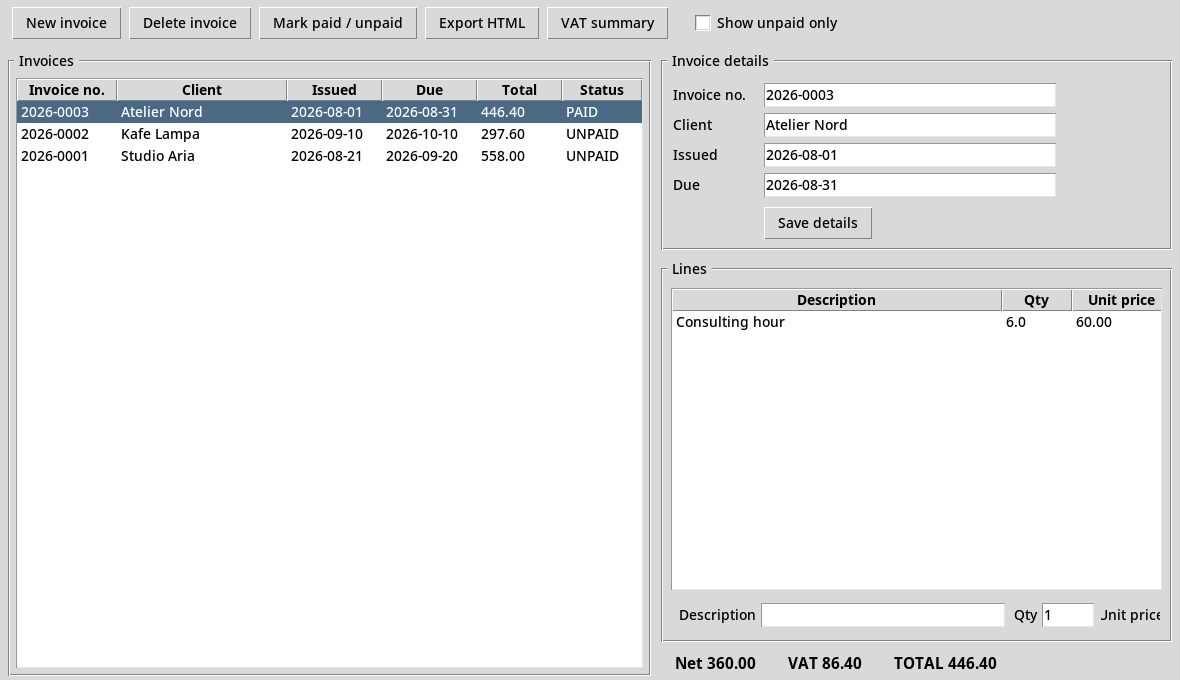Click the Export HTML button
The image size is (1180, 680).
point(482,23)
